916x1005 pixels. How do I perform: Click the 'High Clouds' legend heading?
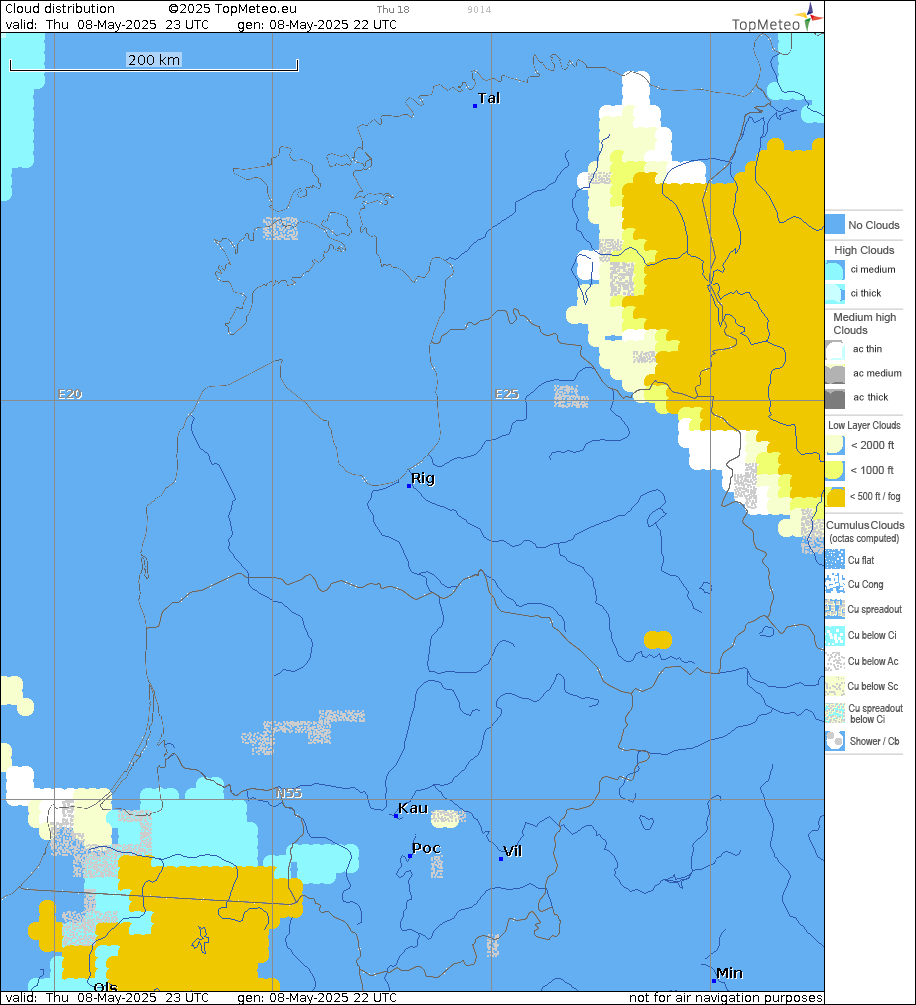[x=864, y=250]
